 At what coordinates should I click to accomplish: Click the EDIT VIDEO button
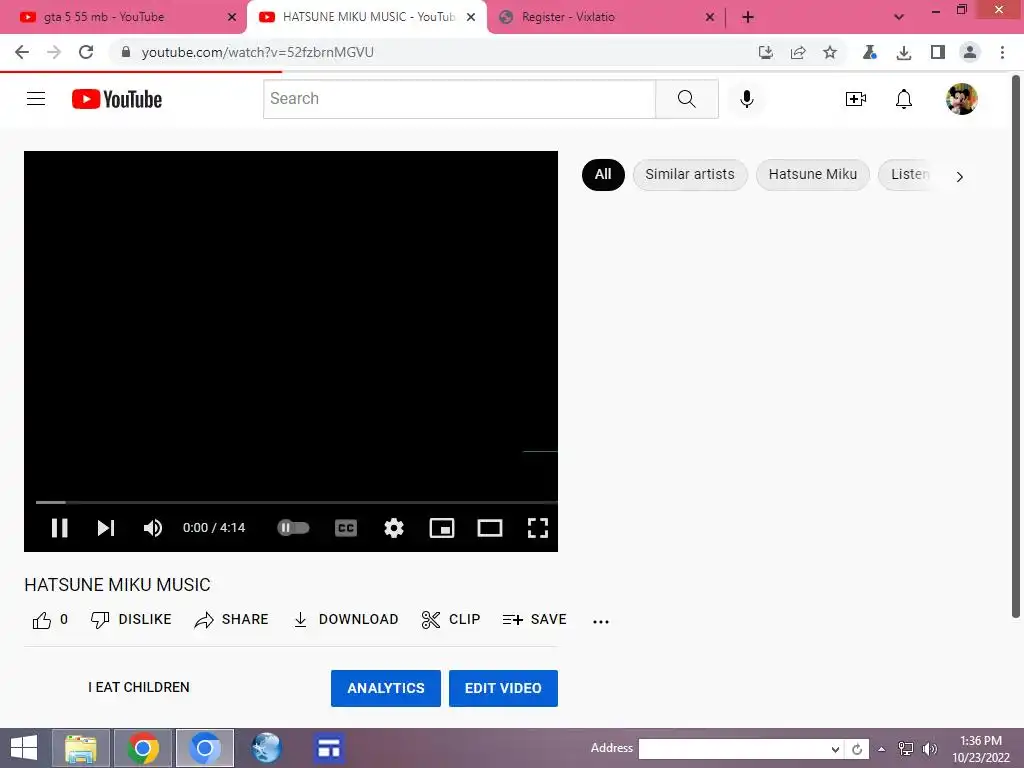503,688
